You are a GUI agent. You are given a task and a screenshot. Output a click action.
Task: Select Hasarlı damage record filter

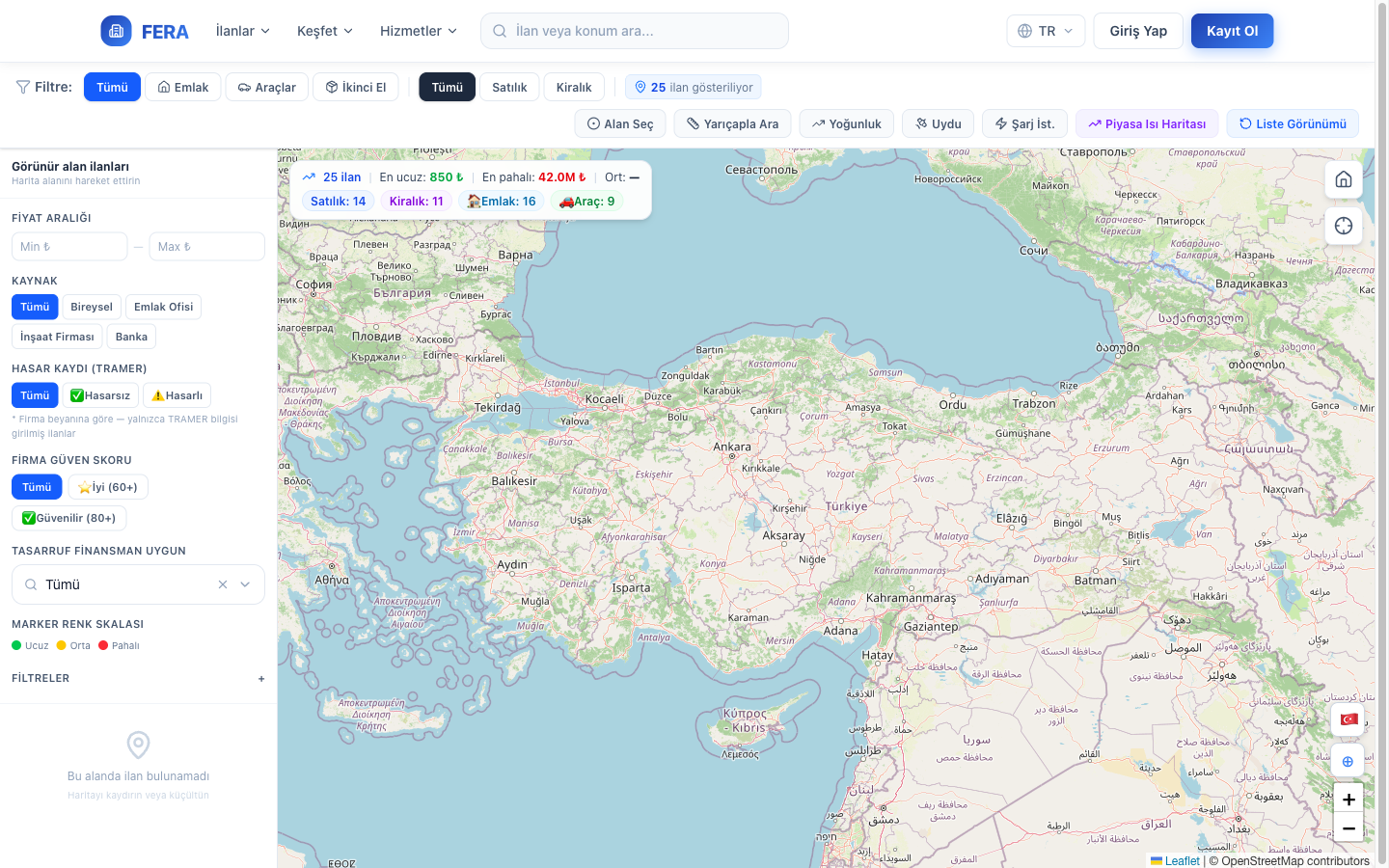point(177,395)
